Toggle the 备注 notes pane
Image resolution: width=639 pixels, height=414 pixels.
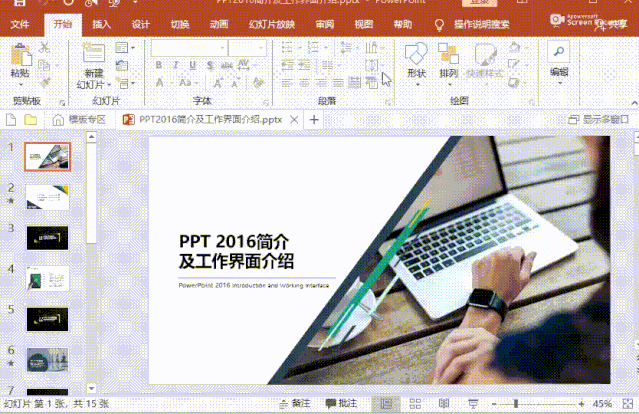(x=295, y=404)
